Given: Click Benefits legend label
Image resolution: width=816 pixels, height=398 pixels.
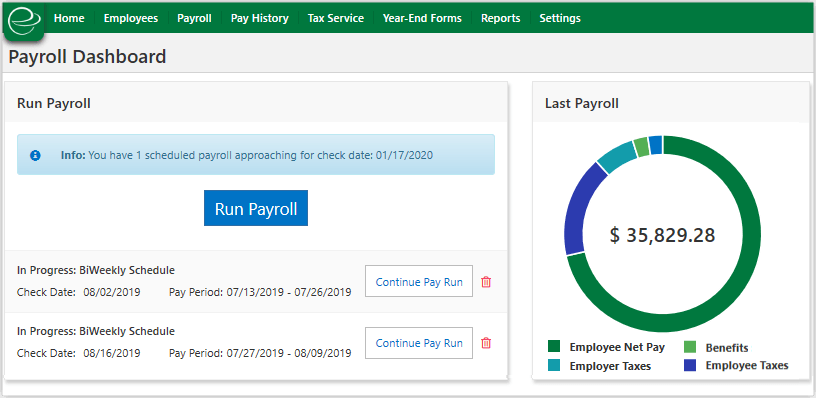Looking at the screenshot, I should click(x=727, y=348).
